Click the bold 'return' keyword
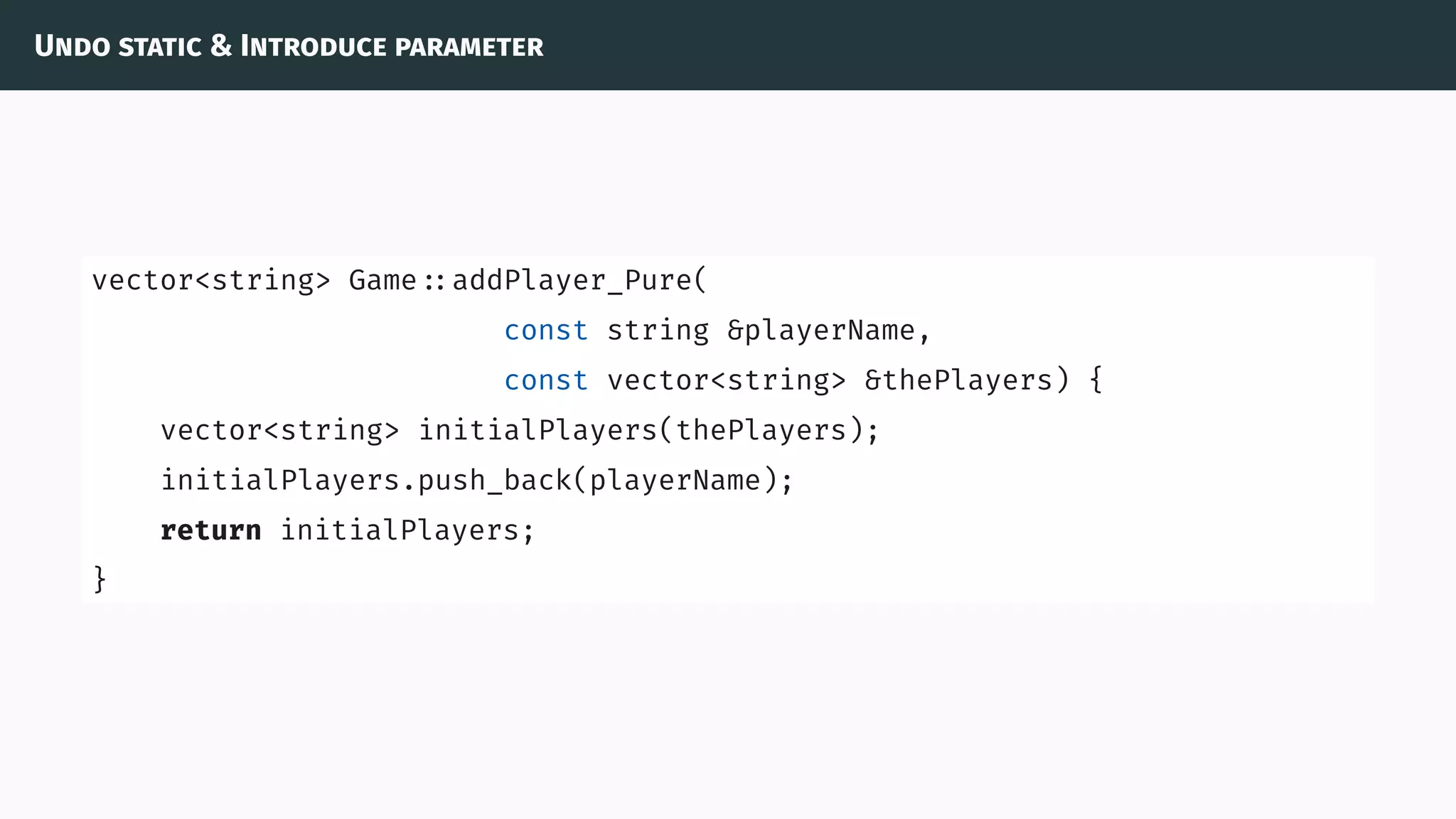The image size is (1456, 819). 211,530
